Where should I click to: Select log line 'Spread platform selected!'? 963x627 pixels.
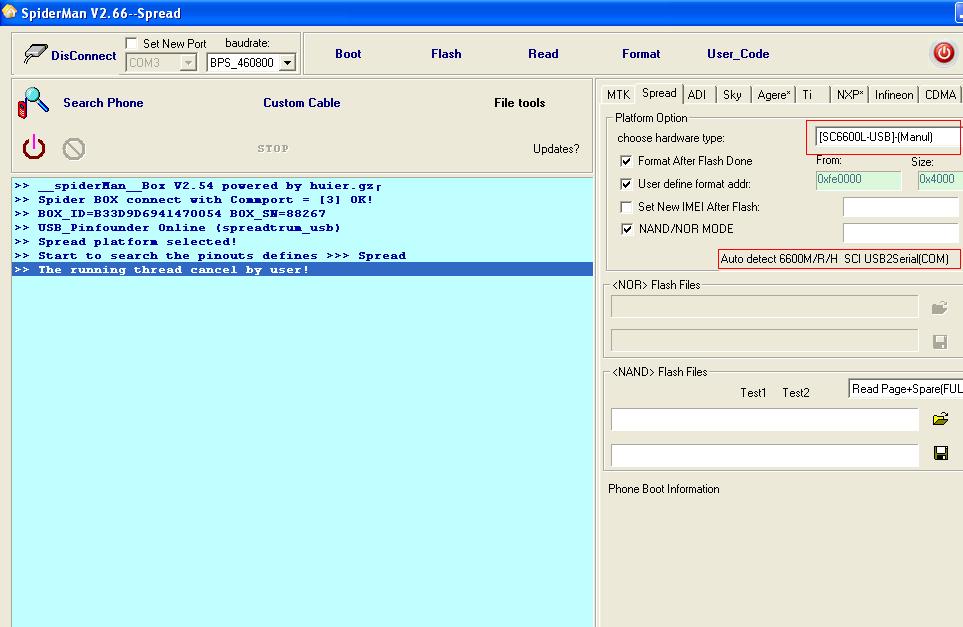coord(302,241)
